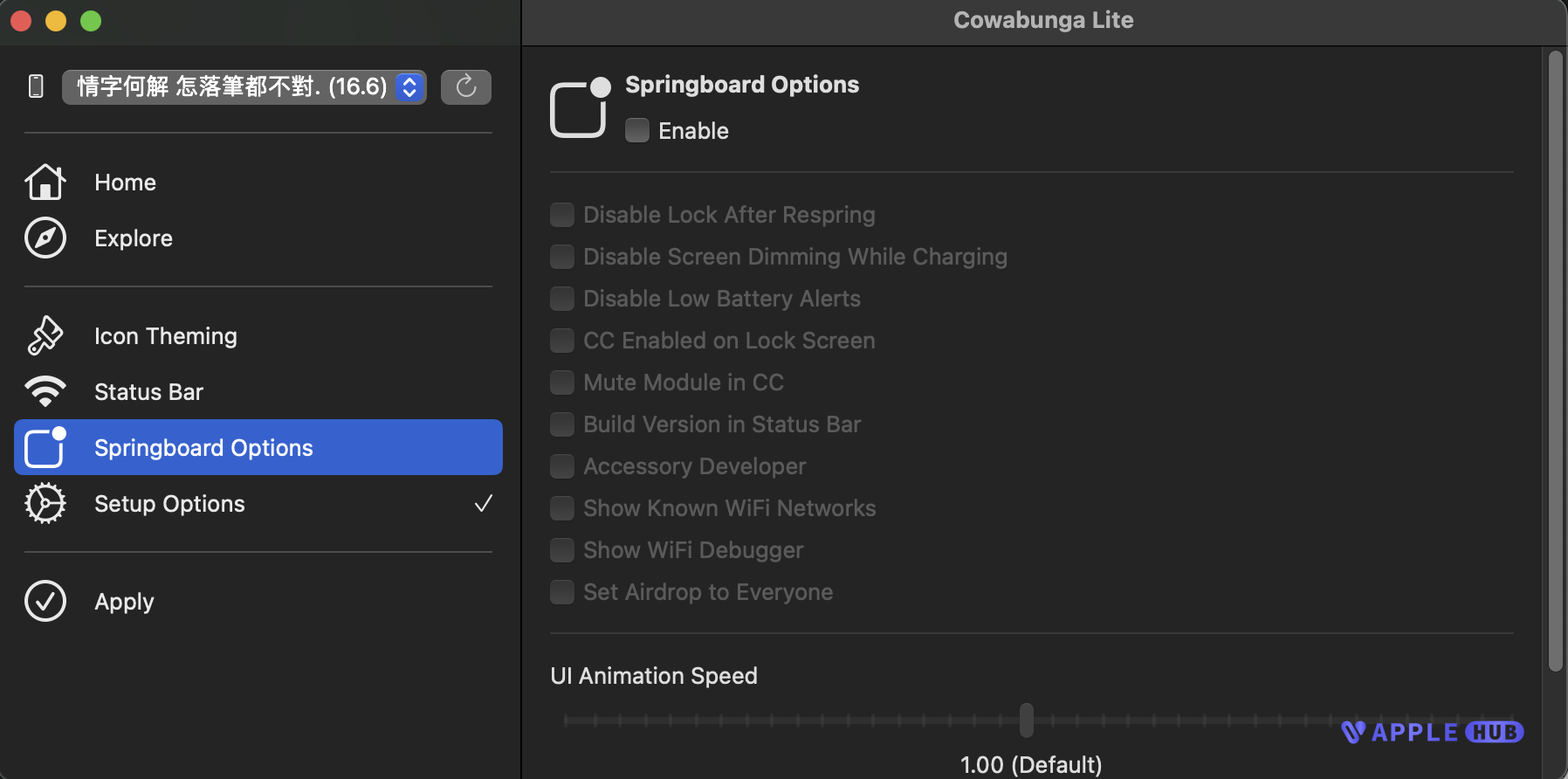Open Setup Options page
Screen dimensions: 1568x779
258,504
